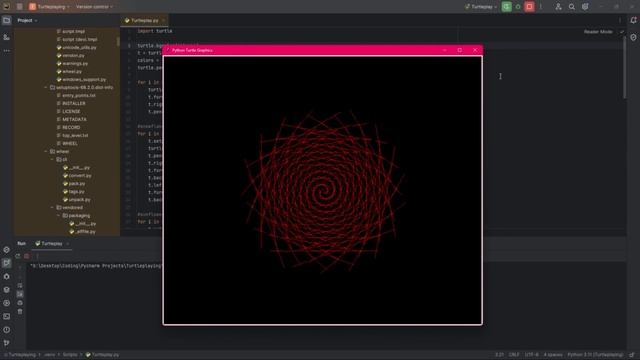The image size is (640, 360).
Task: Click 4 spaces indent widget in status bar
Action: coord(553,355)
